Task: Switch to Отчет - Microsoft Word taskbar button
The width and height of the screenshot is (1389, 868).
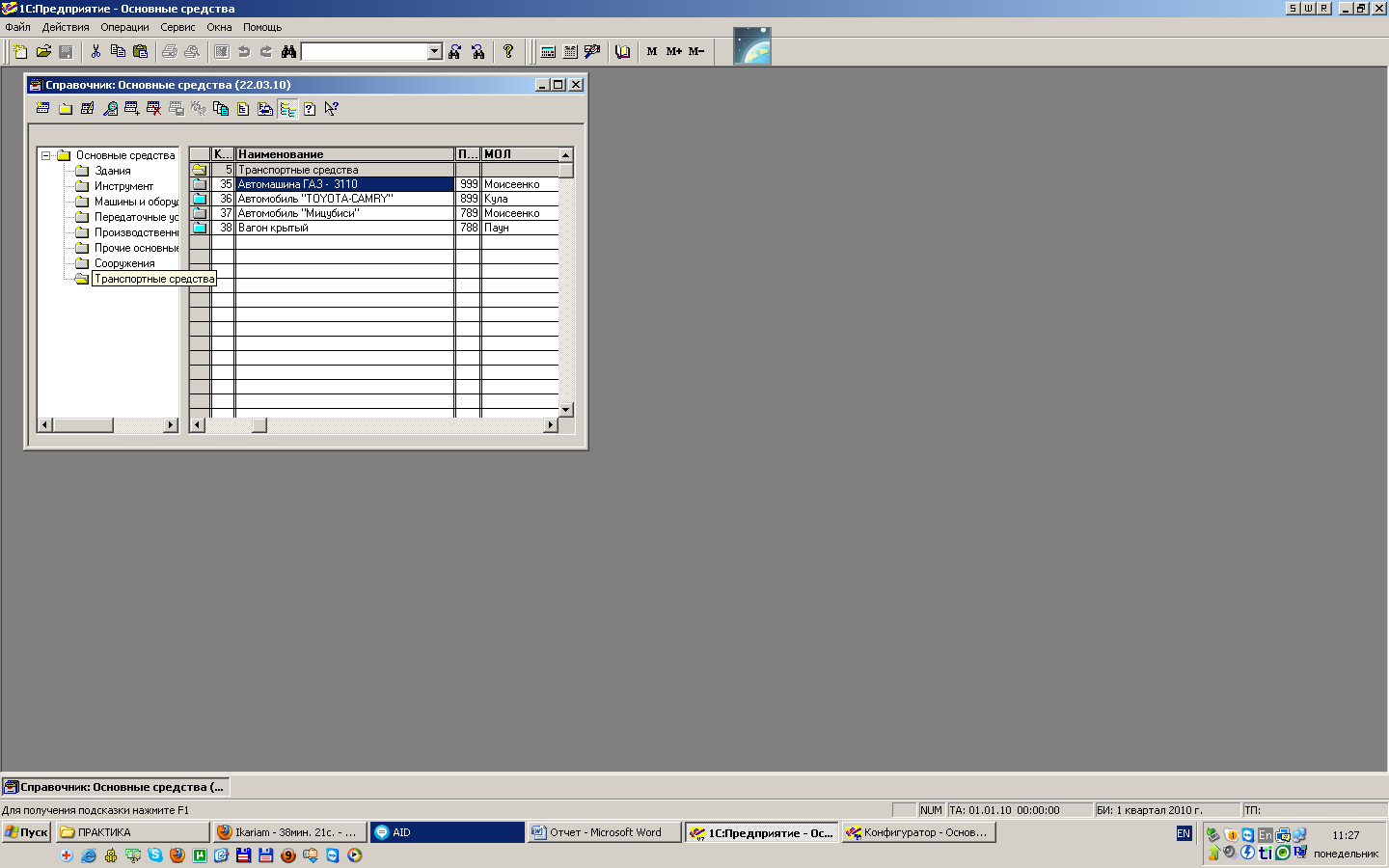Action: (605, 832)
